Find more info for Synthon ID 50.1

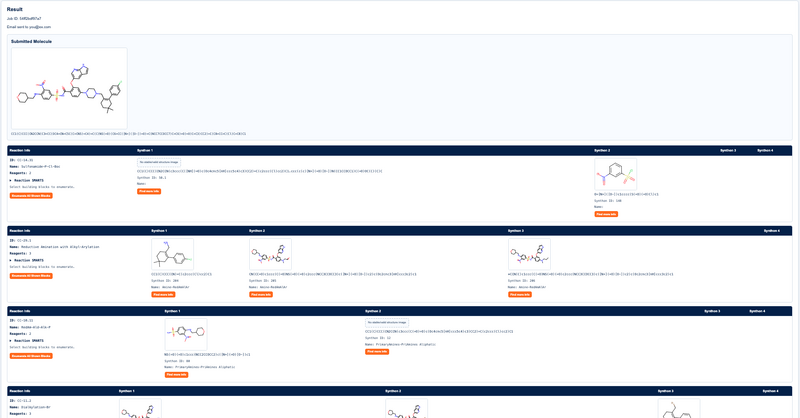click(x=149, y=191)
